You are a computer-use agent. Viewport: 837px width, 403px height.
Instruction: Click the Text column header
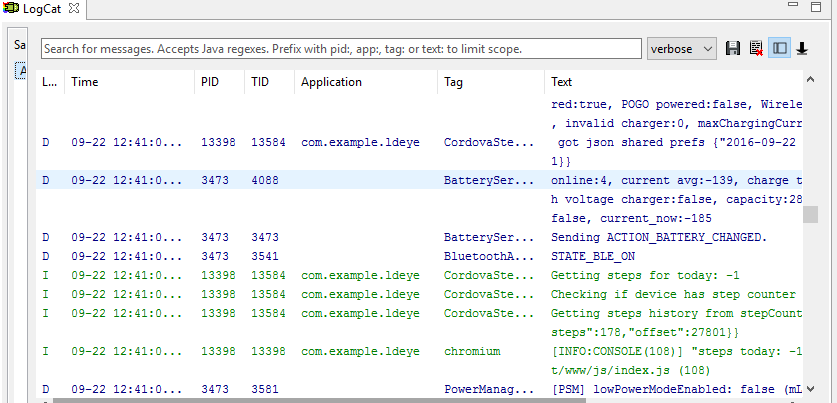coord(674,82)
